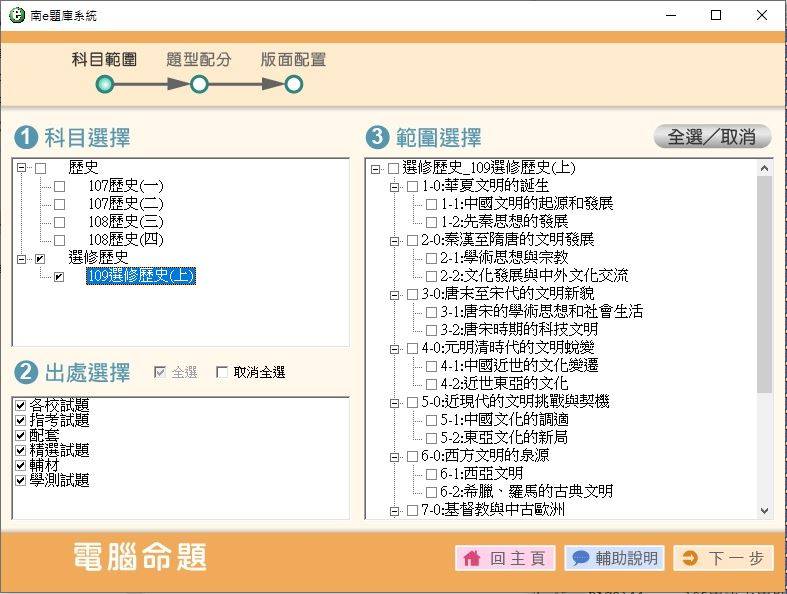The image size is (787, 594).
Task: Select the 5-2:東亞文化的新局 row
Action: (x=504, y=437)
